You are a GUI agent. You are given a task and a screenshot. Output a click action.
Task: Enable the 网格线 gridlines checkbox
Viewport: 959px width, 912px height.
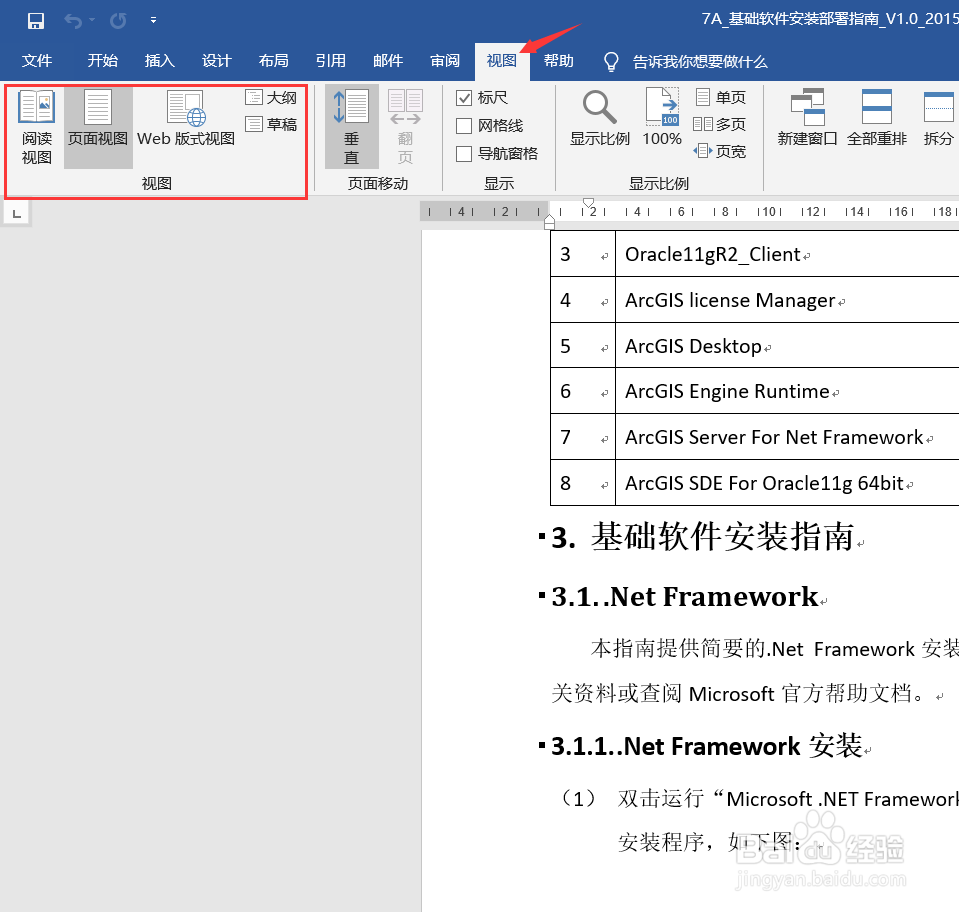(x=464, y=126)
